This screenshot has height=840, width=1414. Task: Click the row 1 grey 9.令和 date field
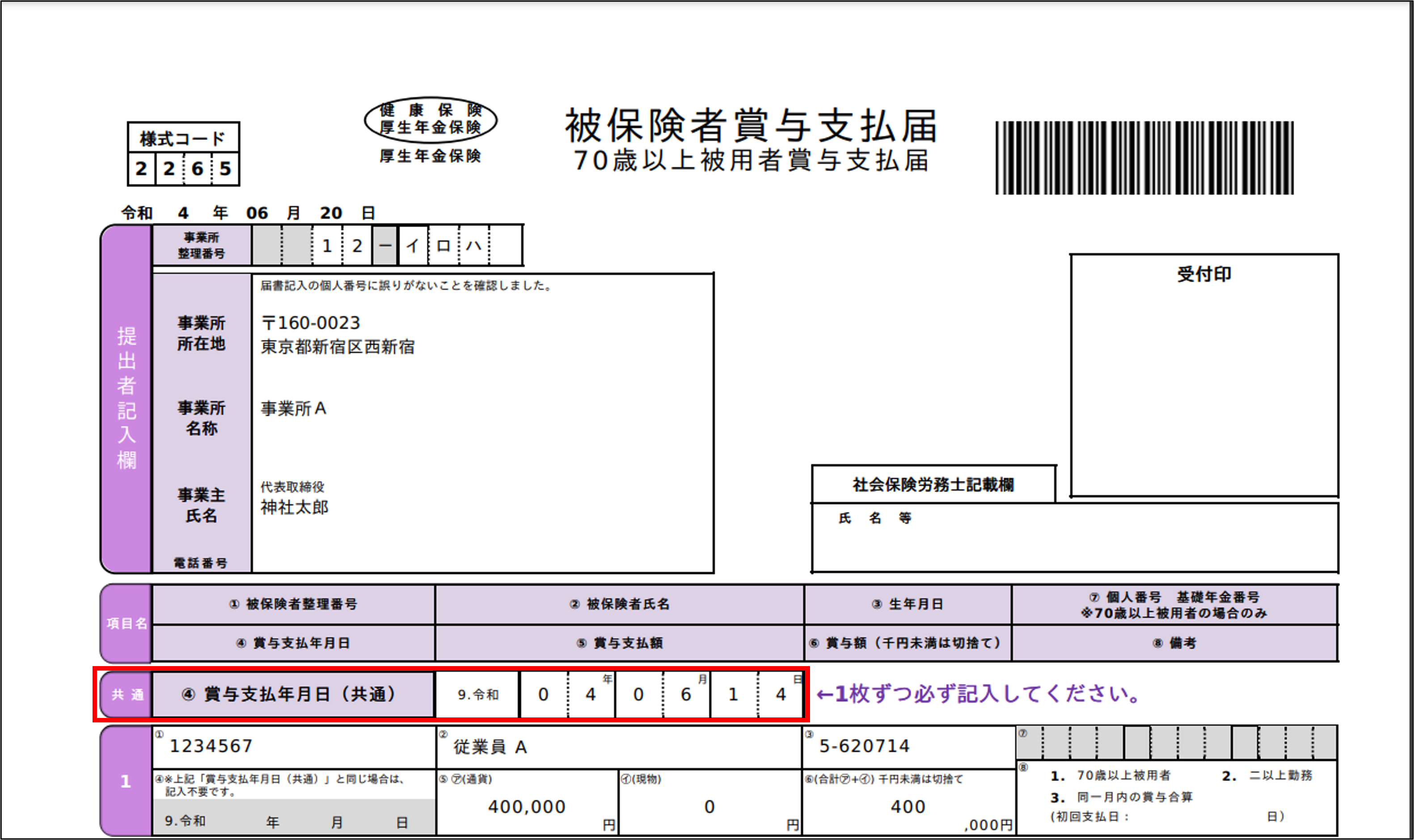(x=294, y=817)
